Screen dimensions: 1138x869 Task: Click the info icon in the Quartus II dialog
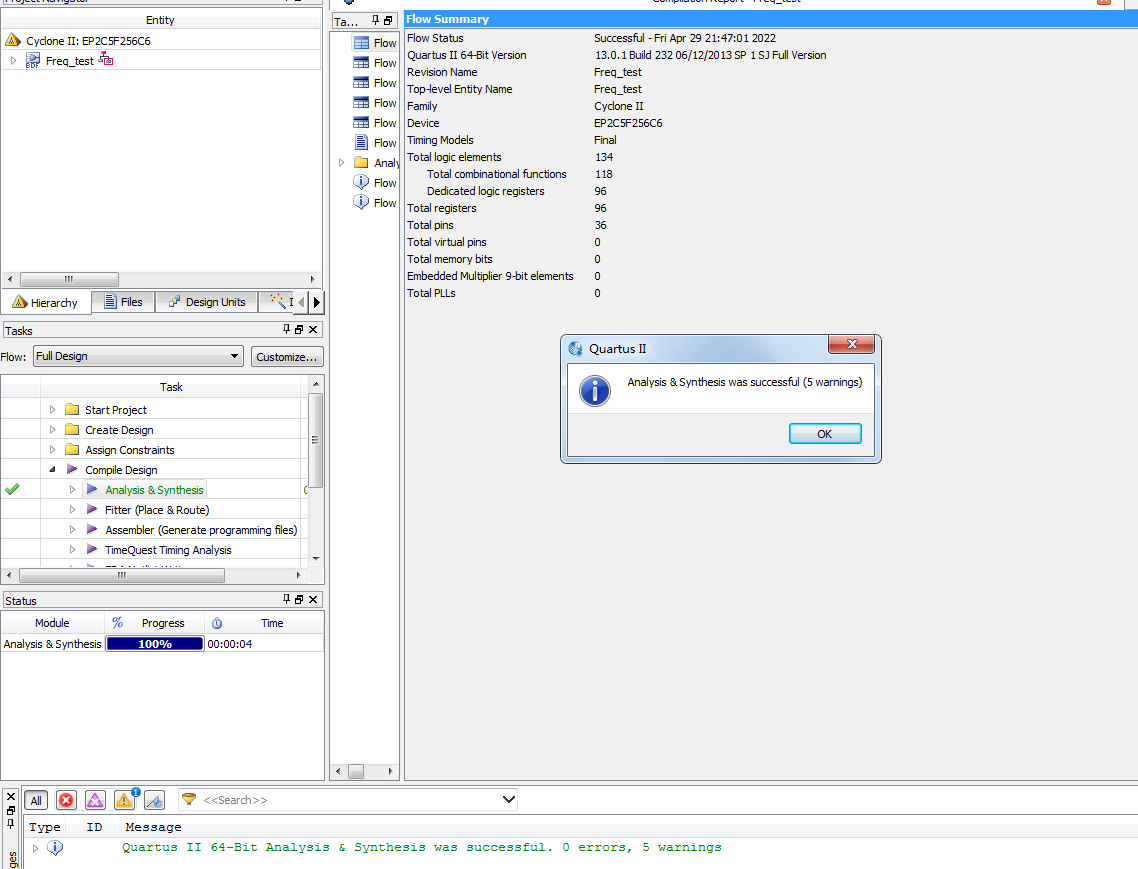[594, 391]
